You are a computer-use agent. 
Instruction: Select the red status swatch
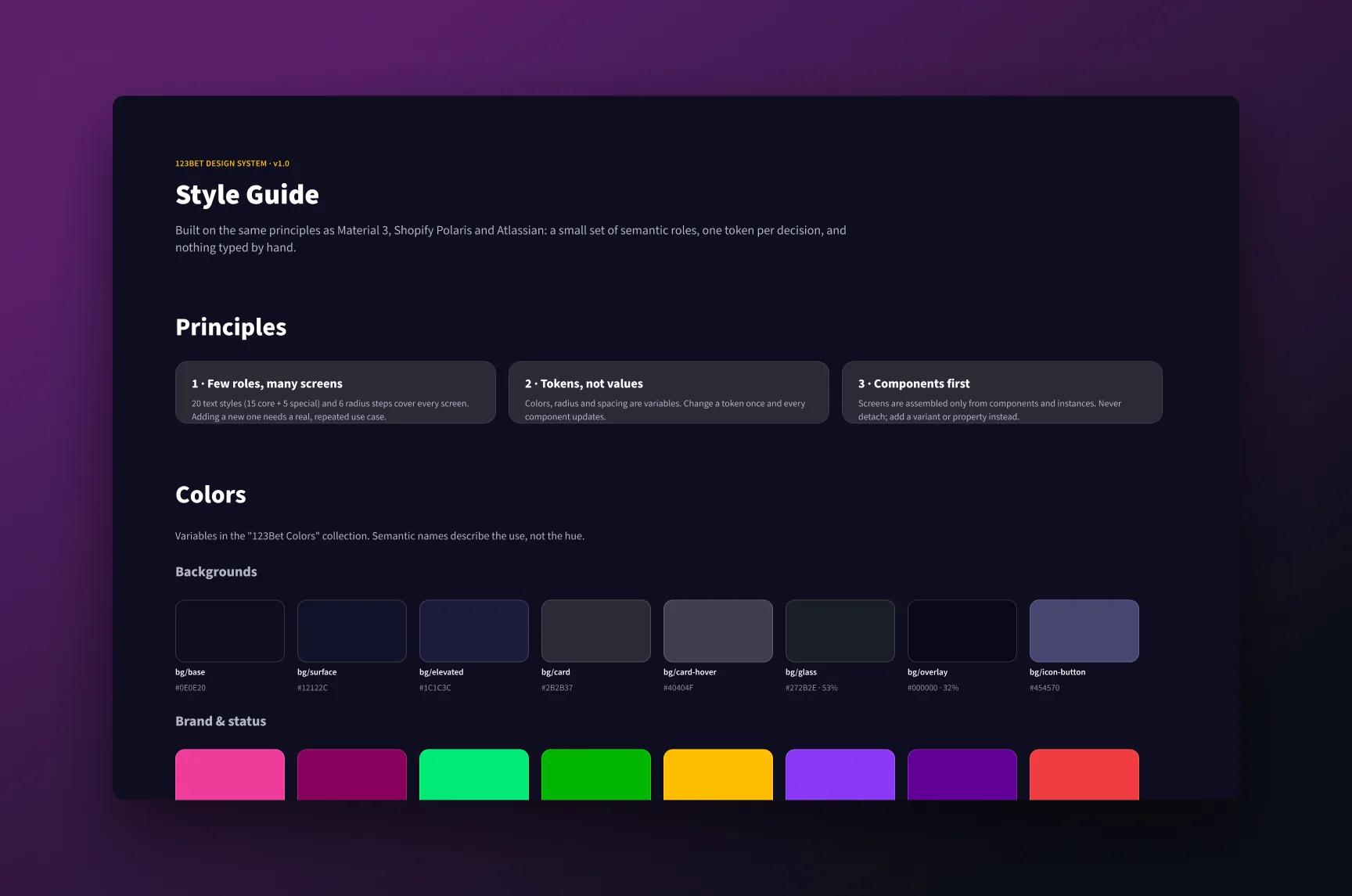[x=1084, y=775]
